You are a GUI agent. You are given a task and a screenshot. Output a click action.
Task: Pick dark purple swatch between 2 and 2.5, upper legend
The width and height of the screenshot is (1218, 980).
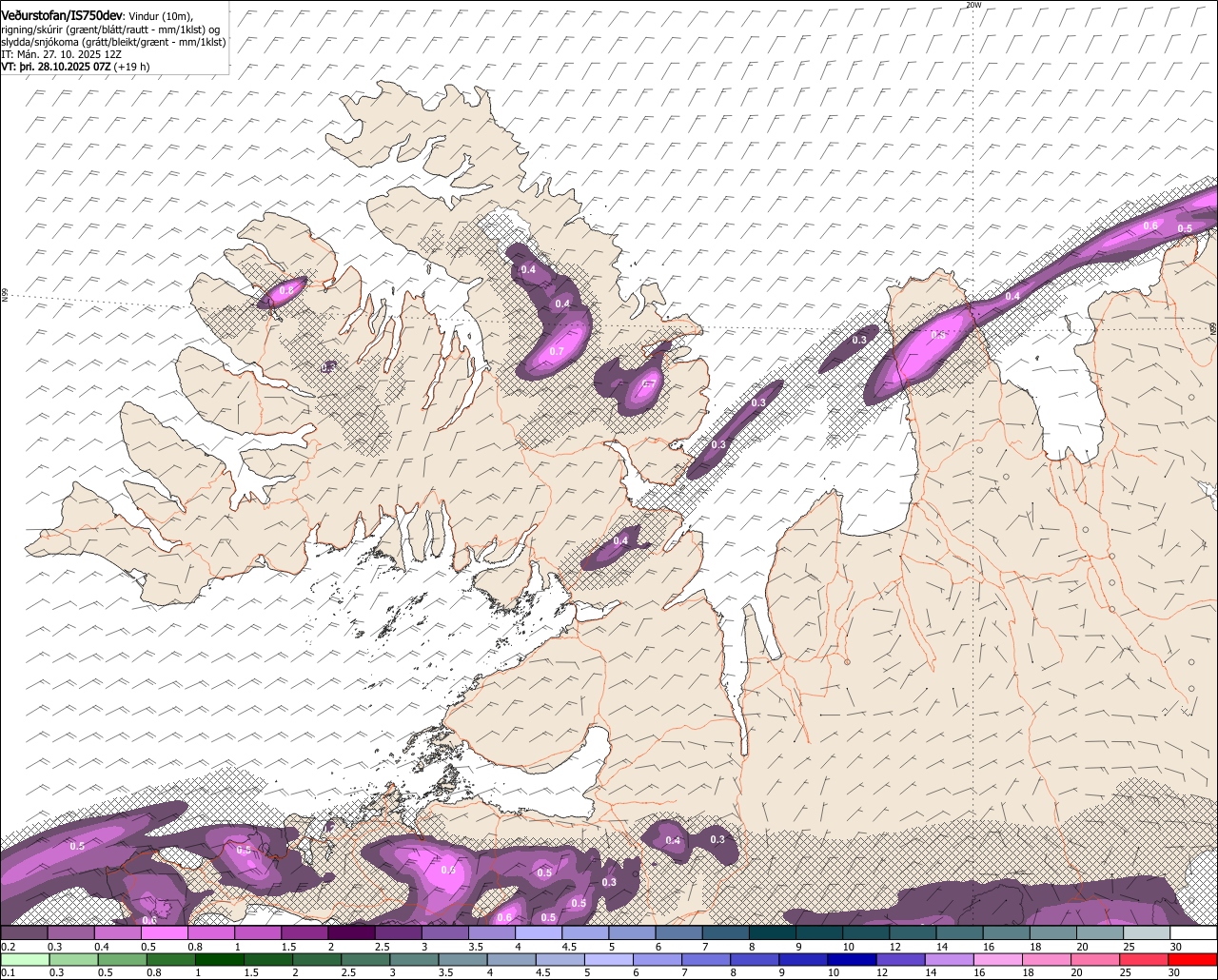(351, 933)
